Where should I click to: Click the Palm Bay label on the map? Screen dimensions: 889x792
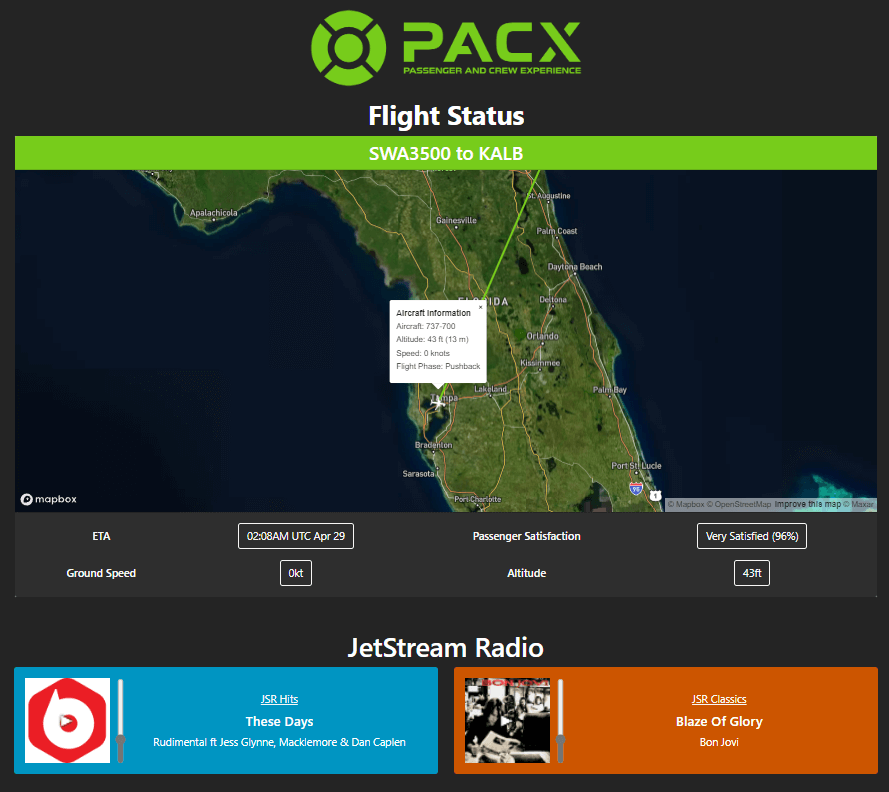609,389
